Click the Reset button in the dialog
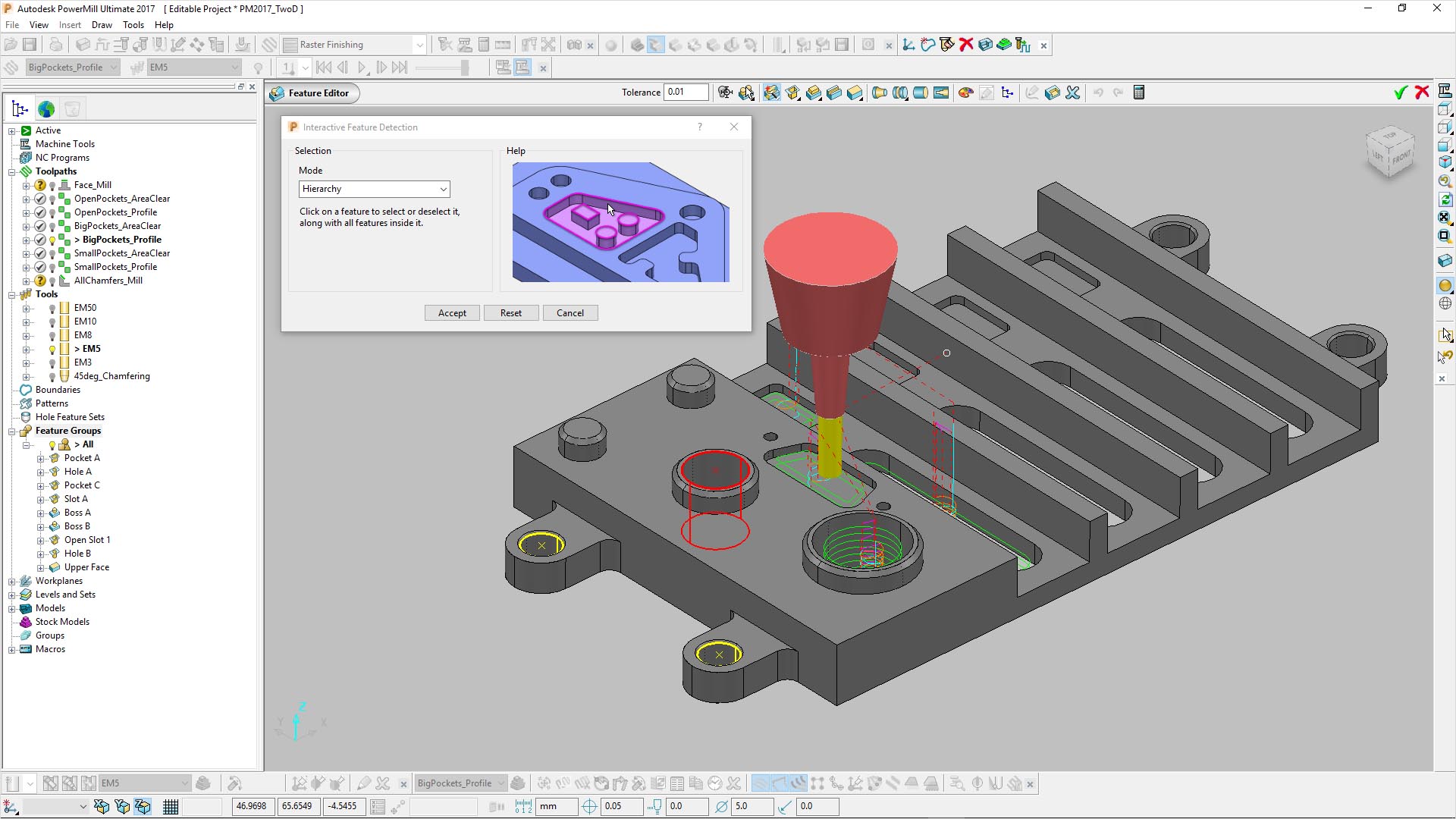 511,313
